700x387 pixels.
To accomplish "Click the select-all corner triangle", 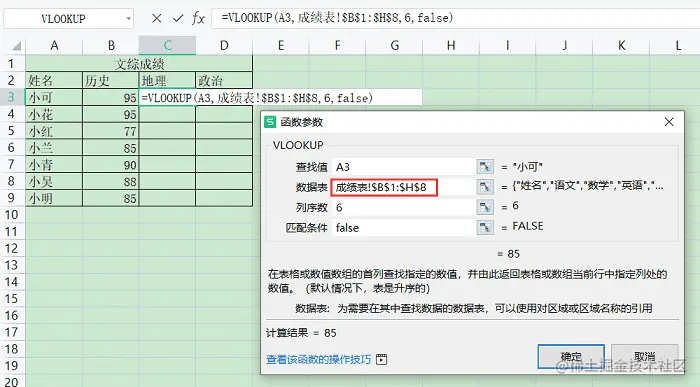I will pyautogui.click(x=17, y=46).
